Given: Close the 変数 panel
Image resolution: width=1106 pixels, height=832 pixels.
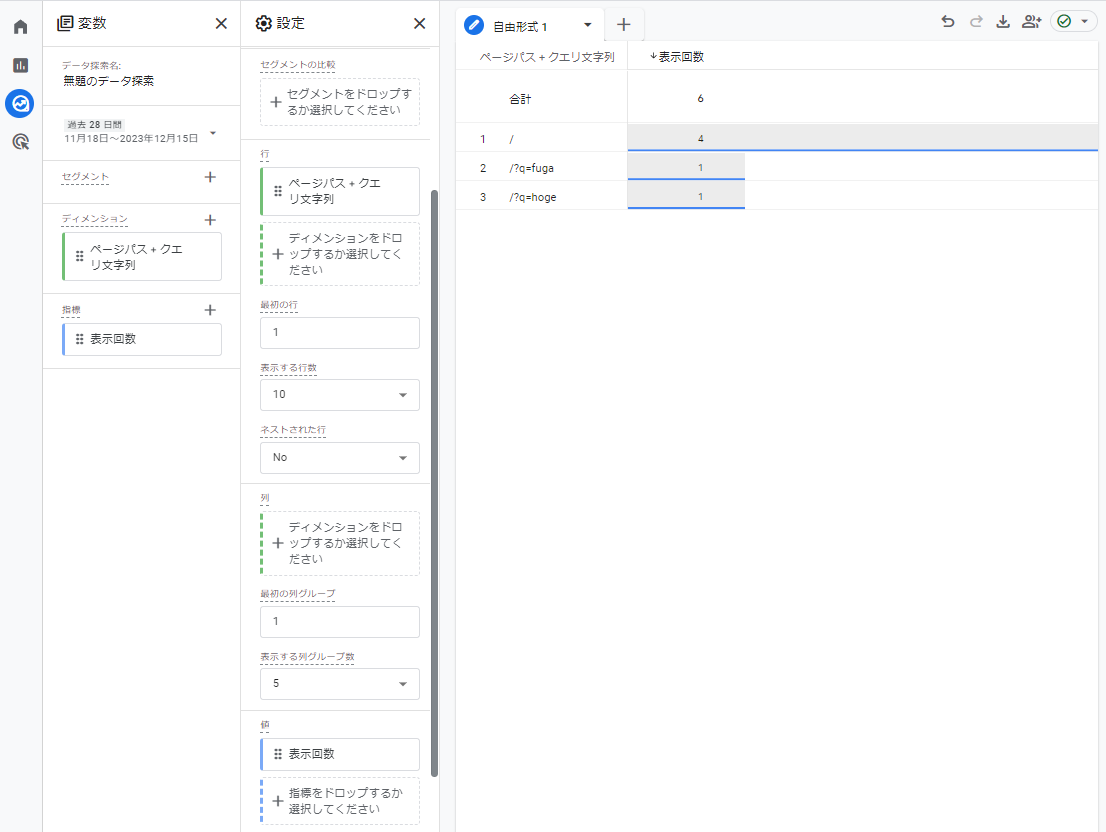Looking at the screenshot, I should [x=221, y=23].
